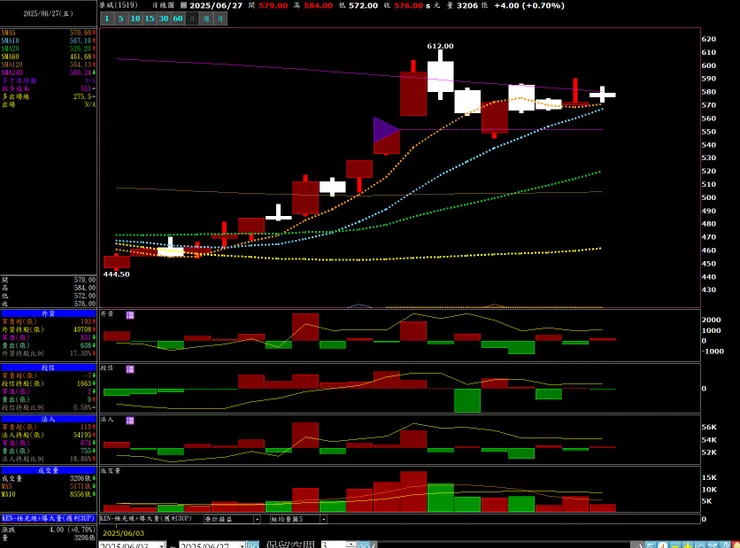Select the blue 投信 panel header

[48, 368]
